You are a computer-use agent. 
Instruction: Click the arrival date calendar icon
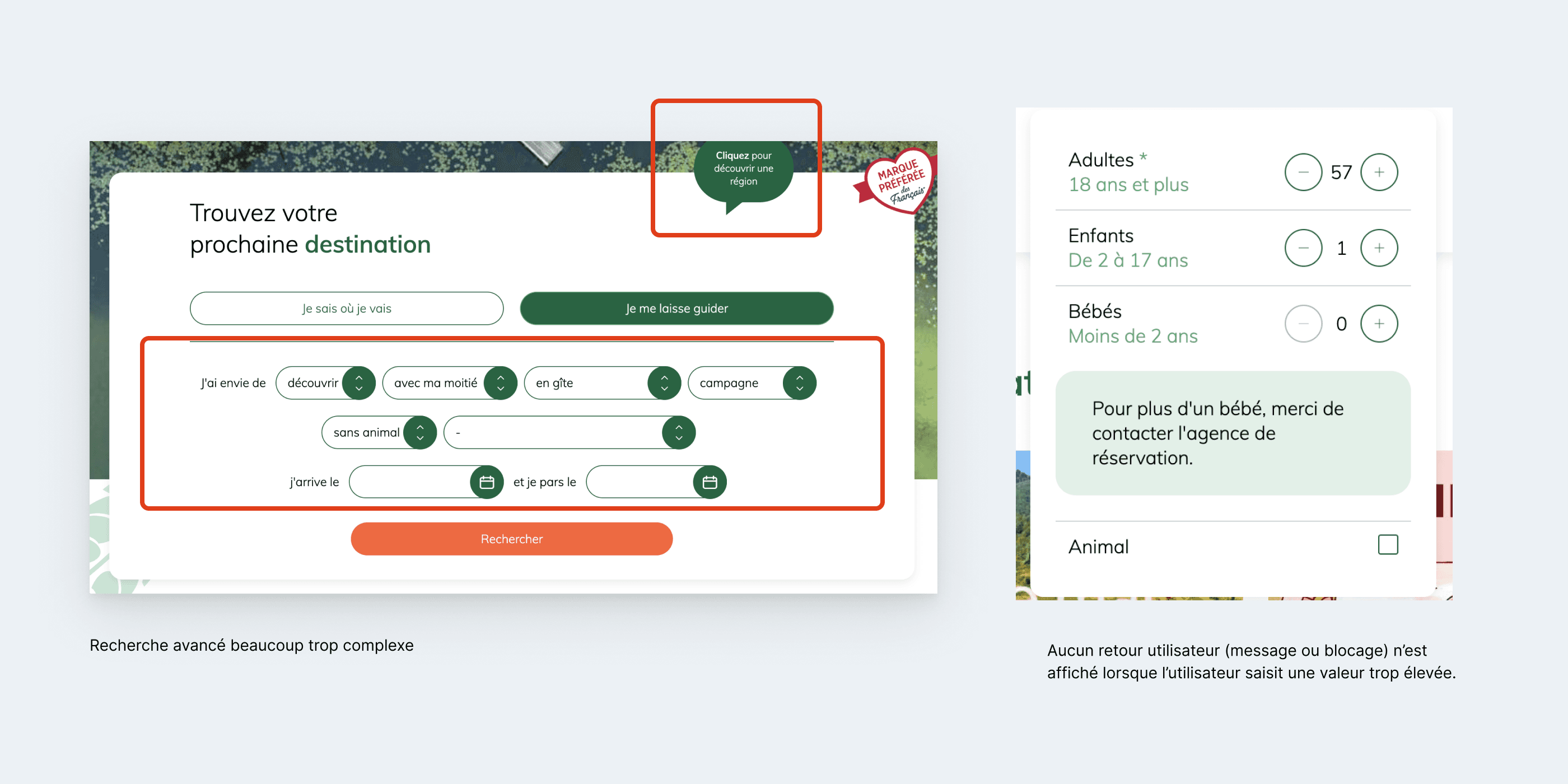click(486, 482)
